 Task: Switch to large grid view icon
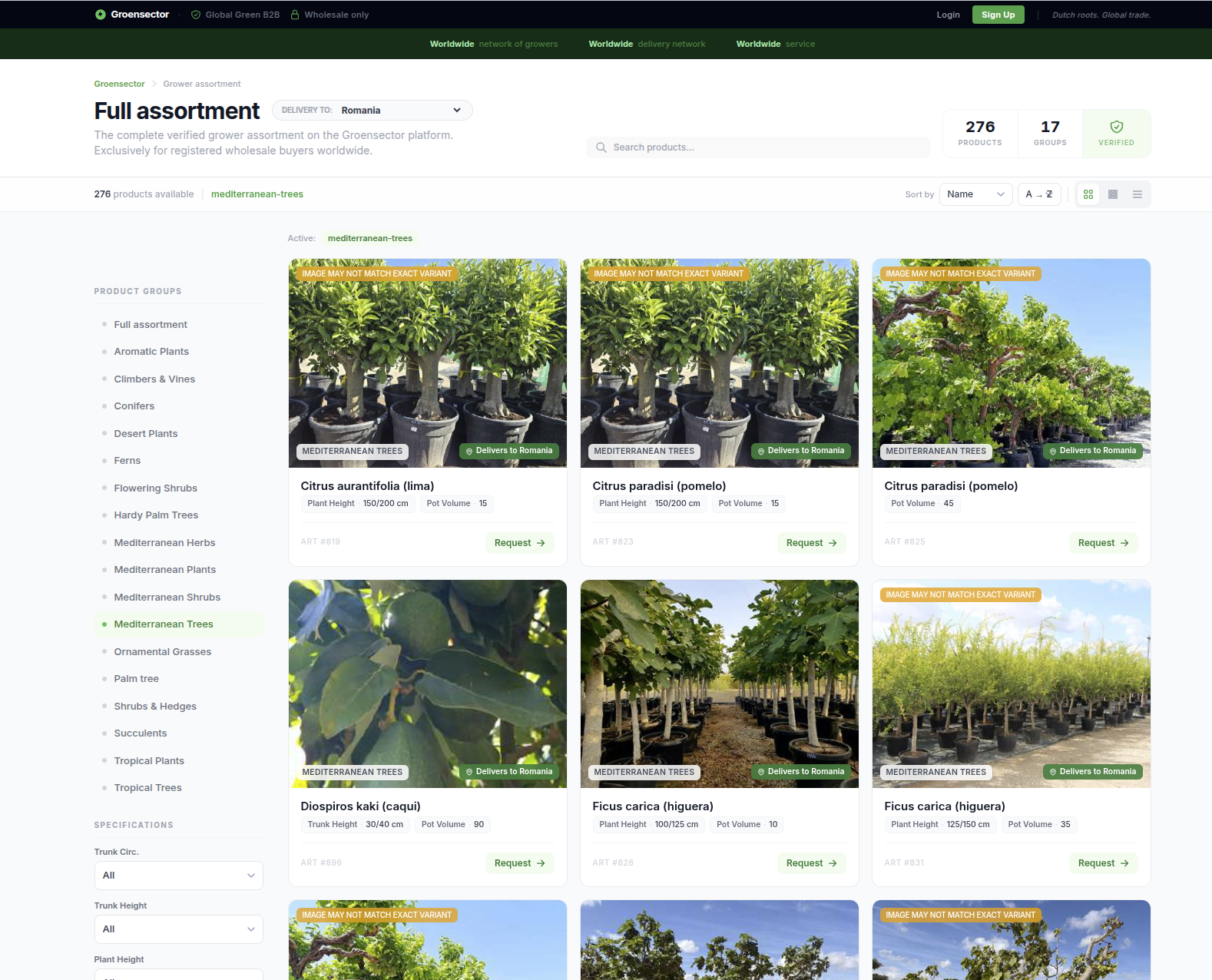1088,194
